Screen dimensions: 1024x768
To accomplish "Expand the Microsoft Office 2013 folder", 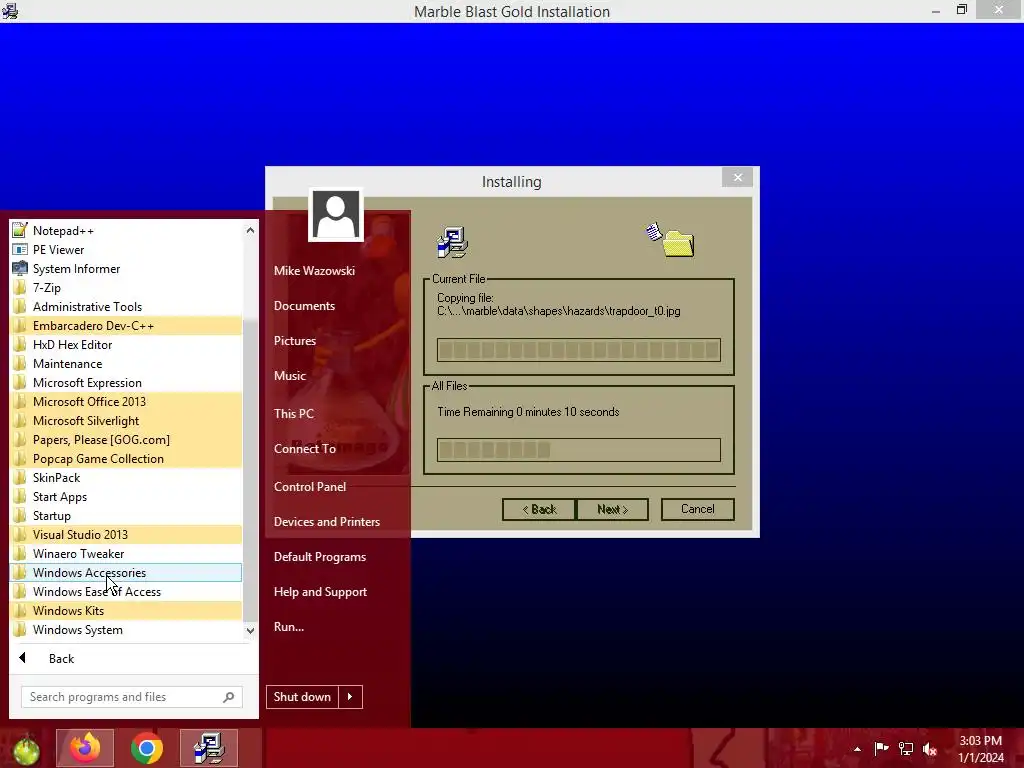I will click(x=126, y=402).
